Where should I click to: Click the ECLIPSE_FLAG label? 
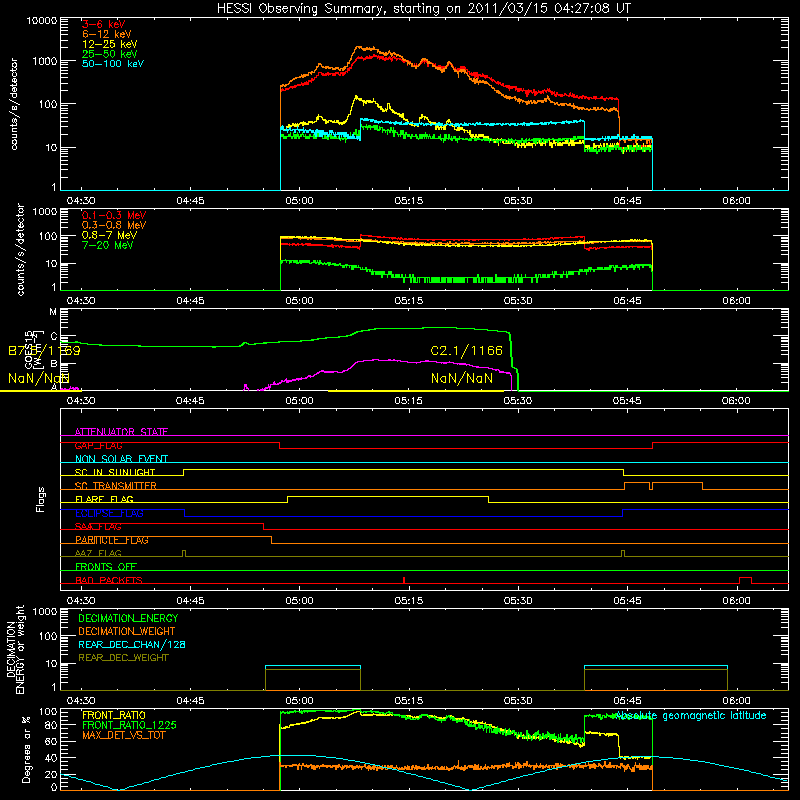109,513
